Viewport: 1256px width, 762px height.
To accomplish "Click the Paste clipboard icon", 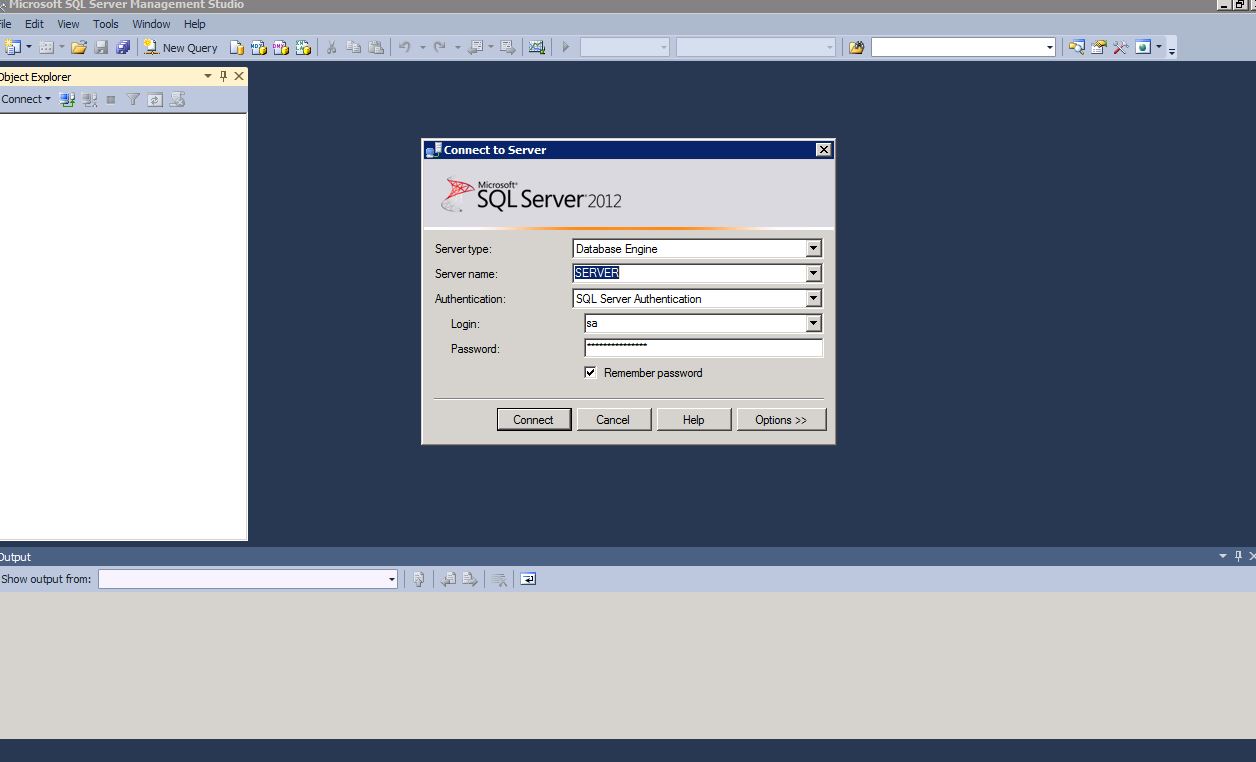I will click(x=376, y=47).
